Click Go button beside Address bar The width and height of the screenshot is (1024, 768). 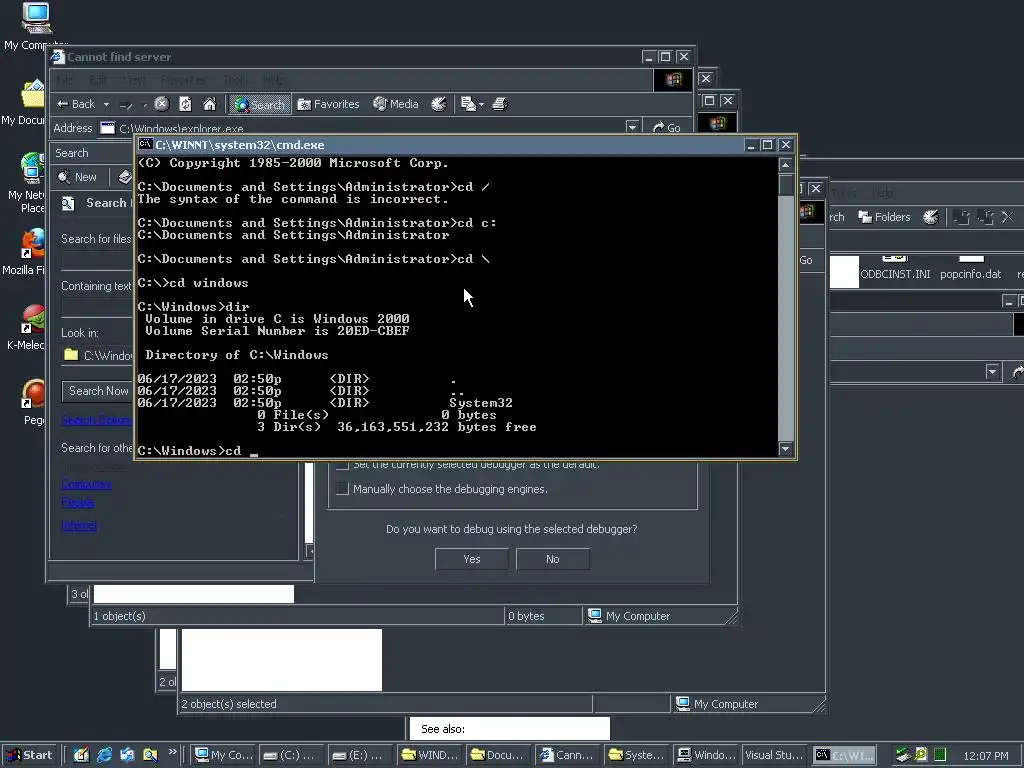pyautogui.click(x=667, y=127)
